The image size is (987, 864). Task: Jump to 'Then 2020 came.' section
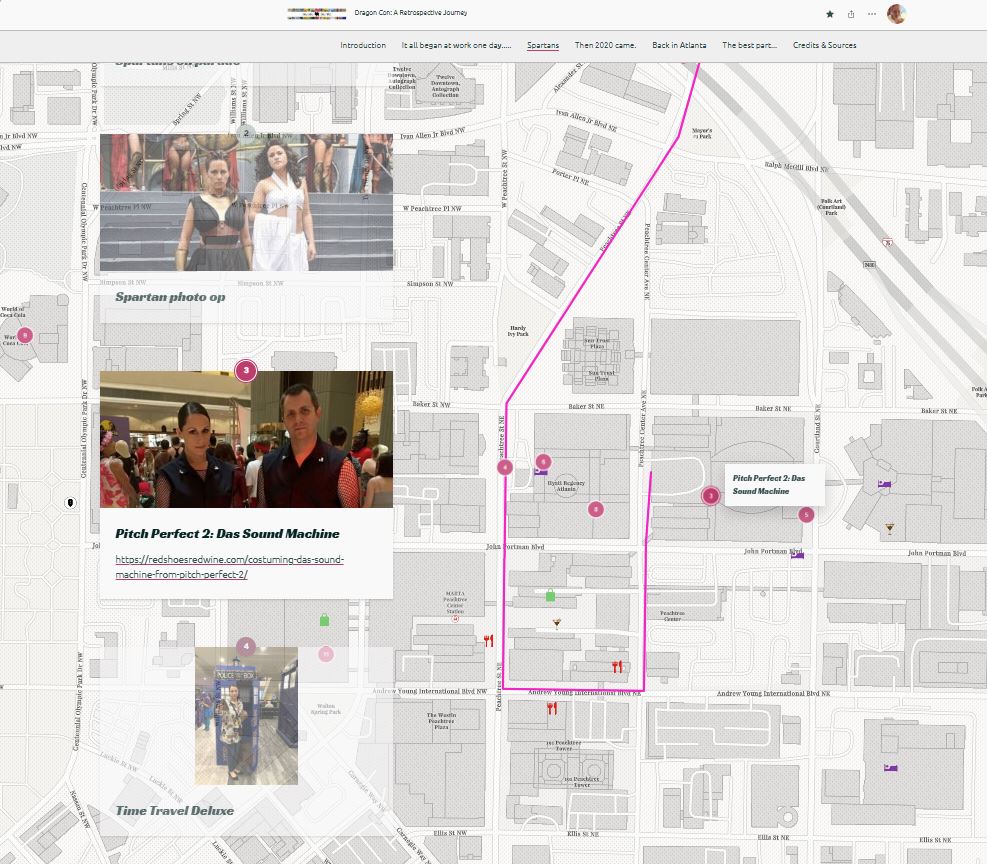click(x=605, y=45)
